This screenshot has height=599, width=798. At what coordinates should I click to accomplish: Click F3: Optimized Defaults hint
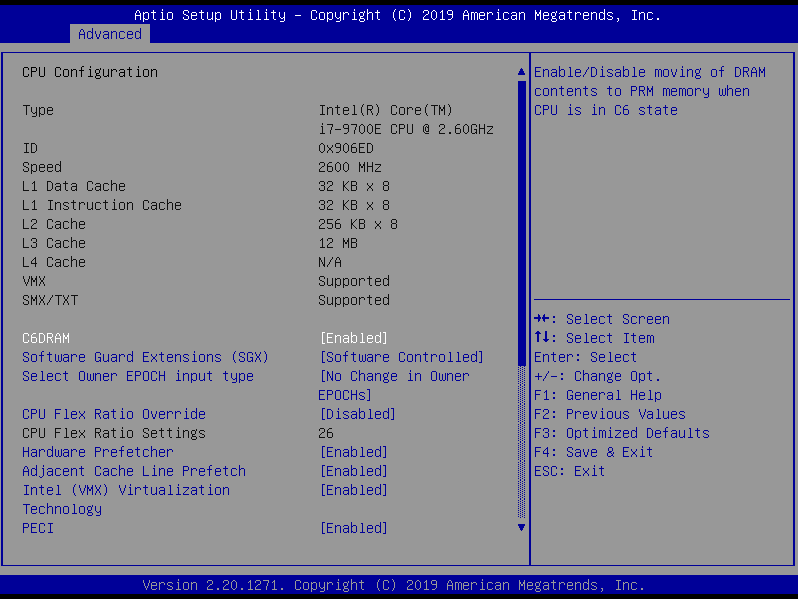point(621,433)
